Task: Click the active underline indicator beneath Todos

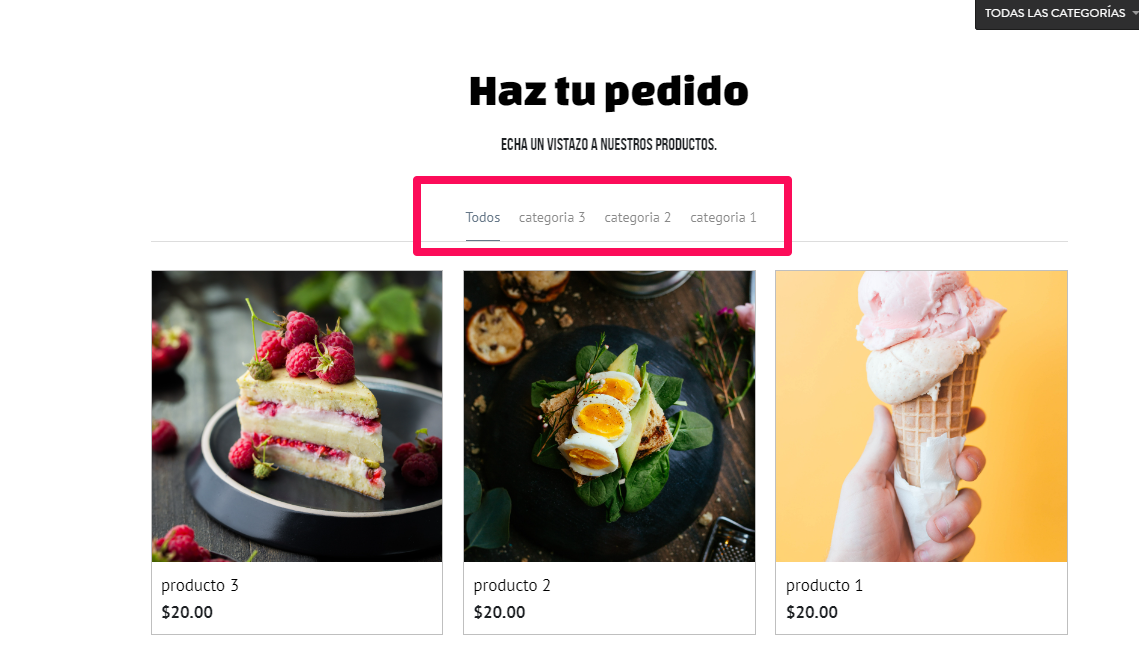Action: click(482, 240)
